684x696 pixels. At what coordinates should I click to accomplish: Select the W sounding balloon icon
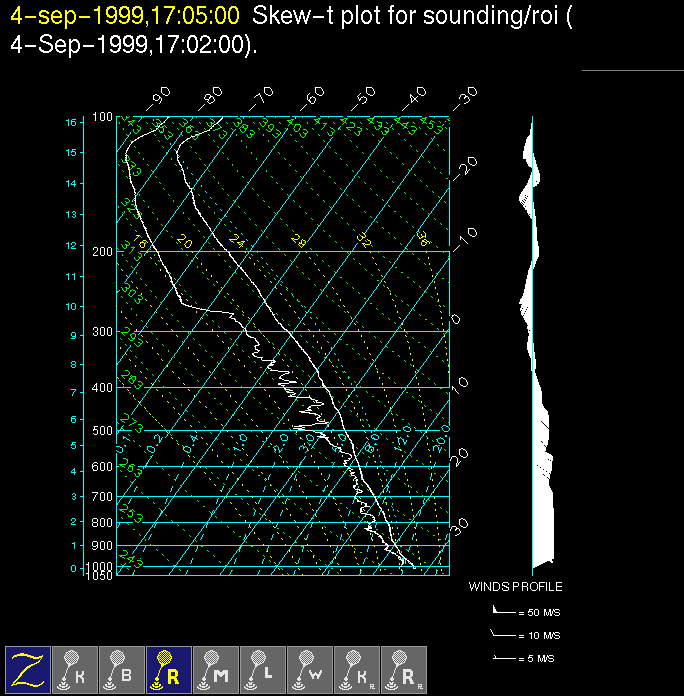point(310,668)
